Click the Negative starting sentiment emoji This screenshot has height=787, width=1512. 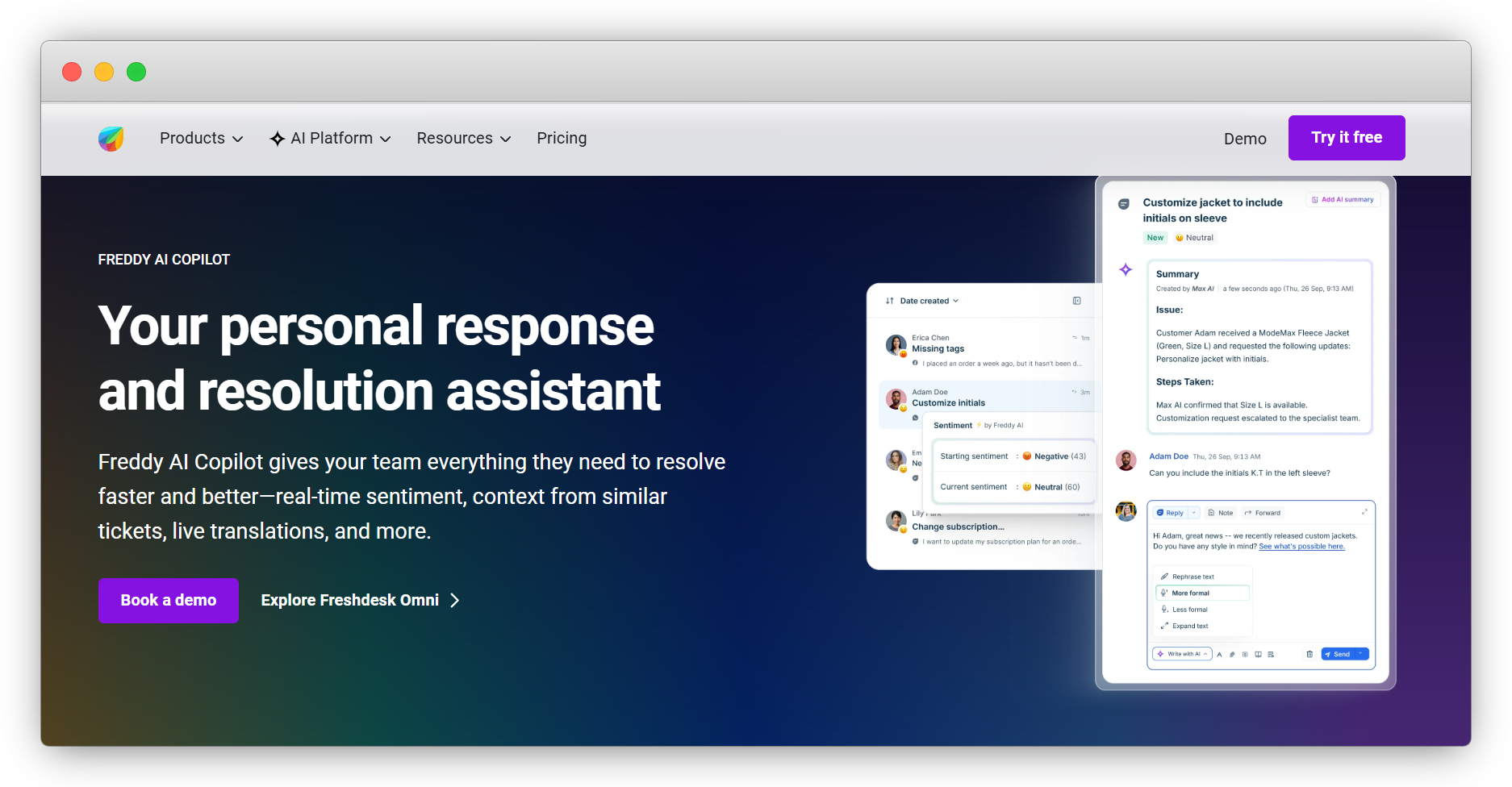[x=1027, y=456]
